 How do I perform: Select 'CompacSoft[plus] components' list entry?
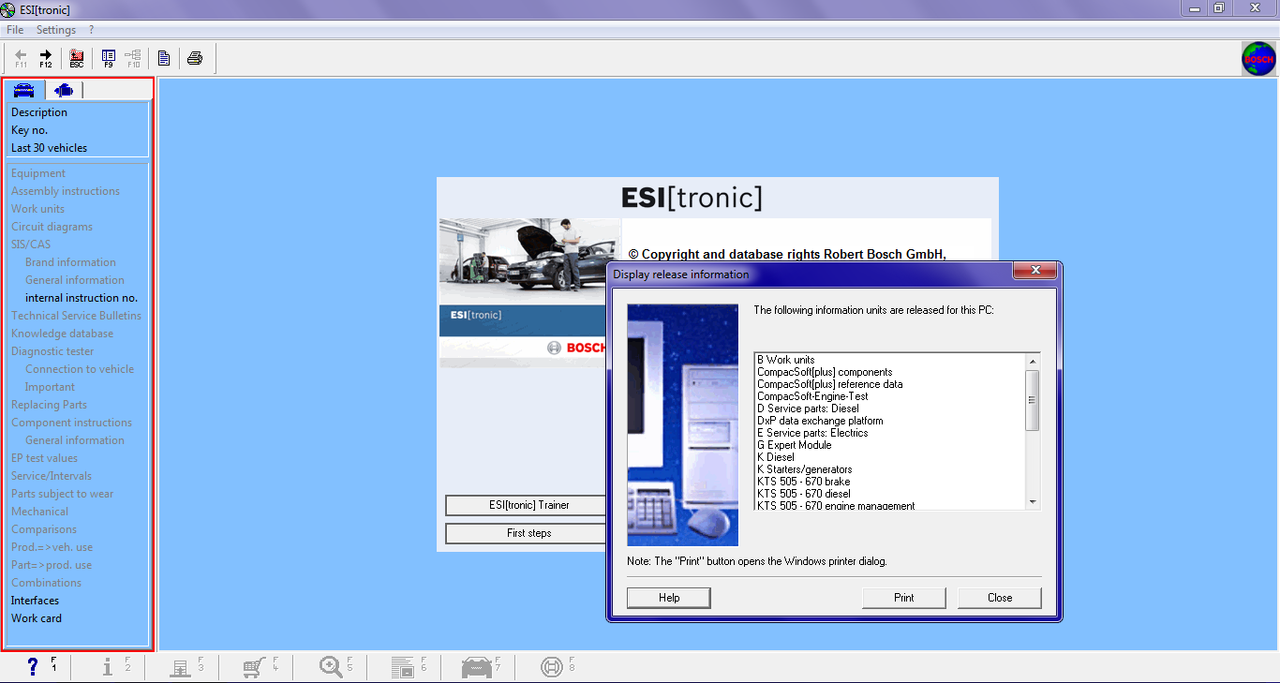[825, 372]
